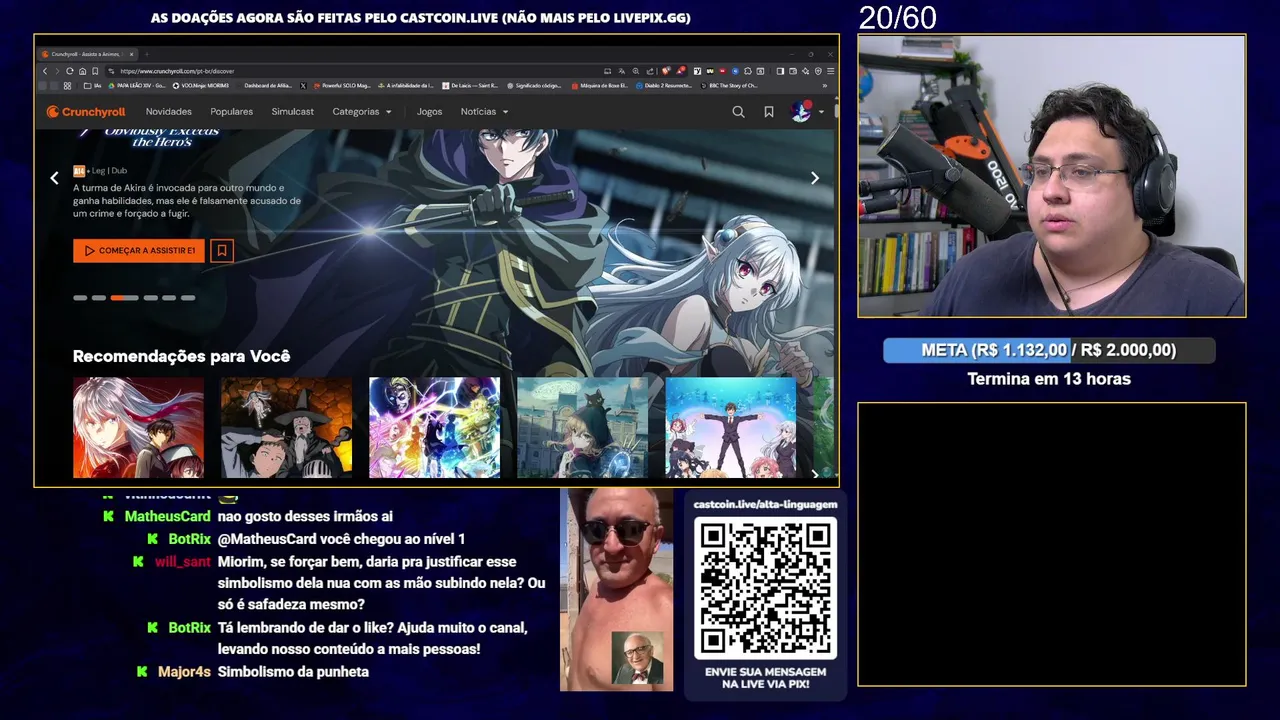1280x720 pixels.
Task: Add featured anime to watchlist via orange bookmark
Action: [x=222, y=250]
